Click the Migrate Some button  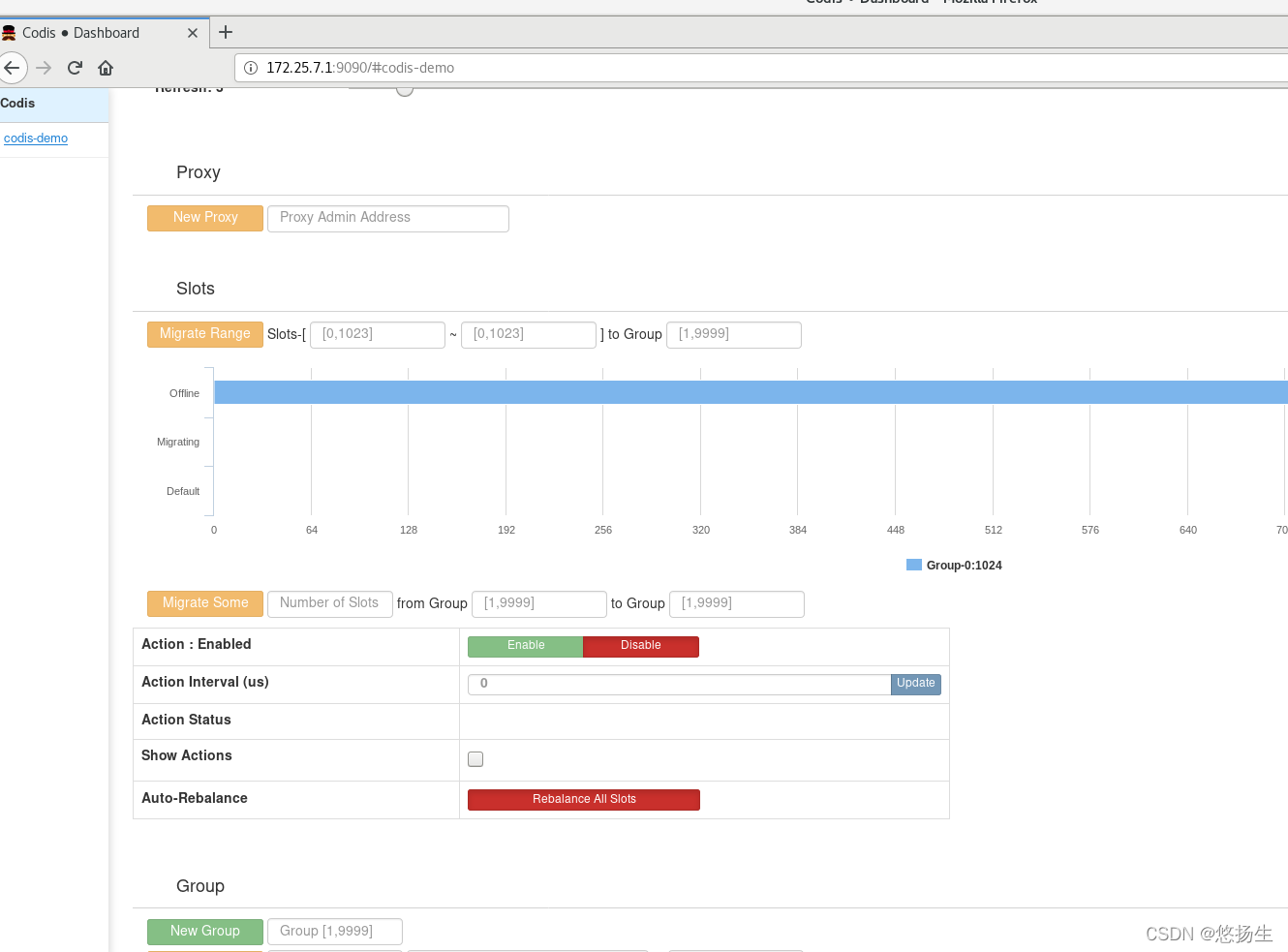[x=205, y=603]
